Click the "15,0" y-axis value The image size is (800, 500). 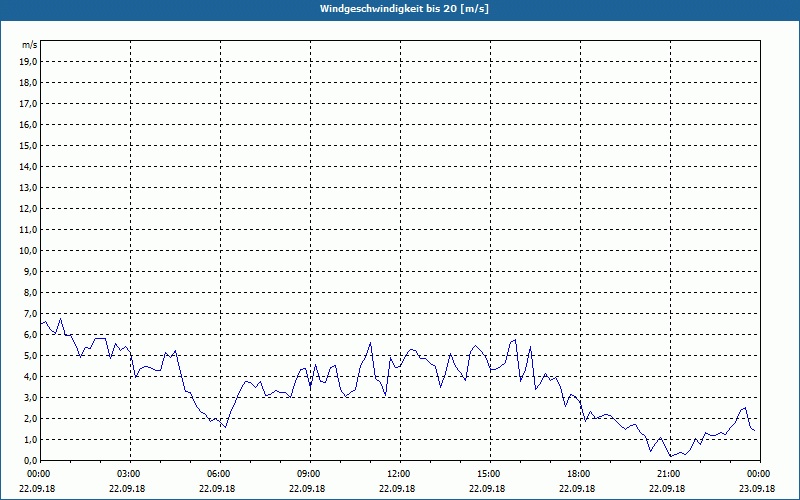pyautogui.click(x=28, y=145)
